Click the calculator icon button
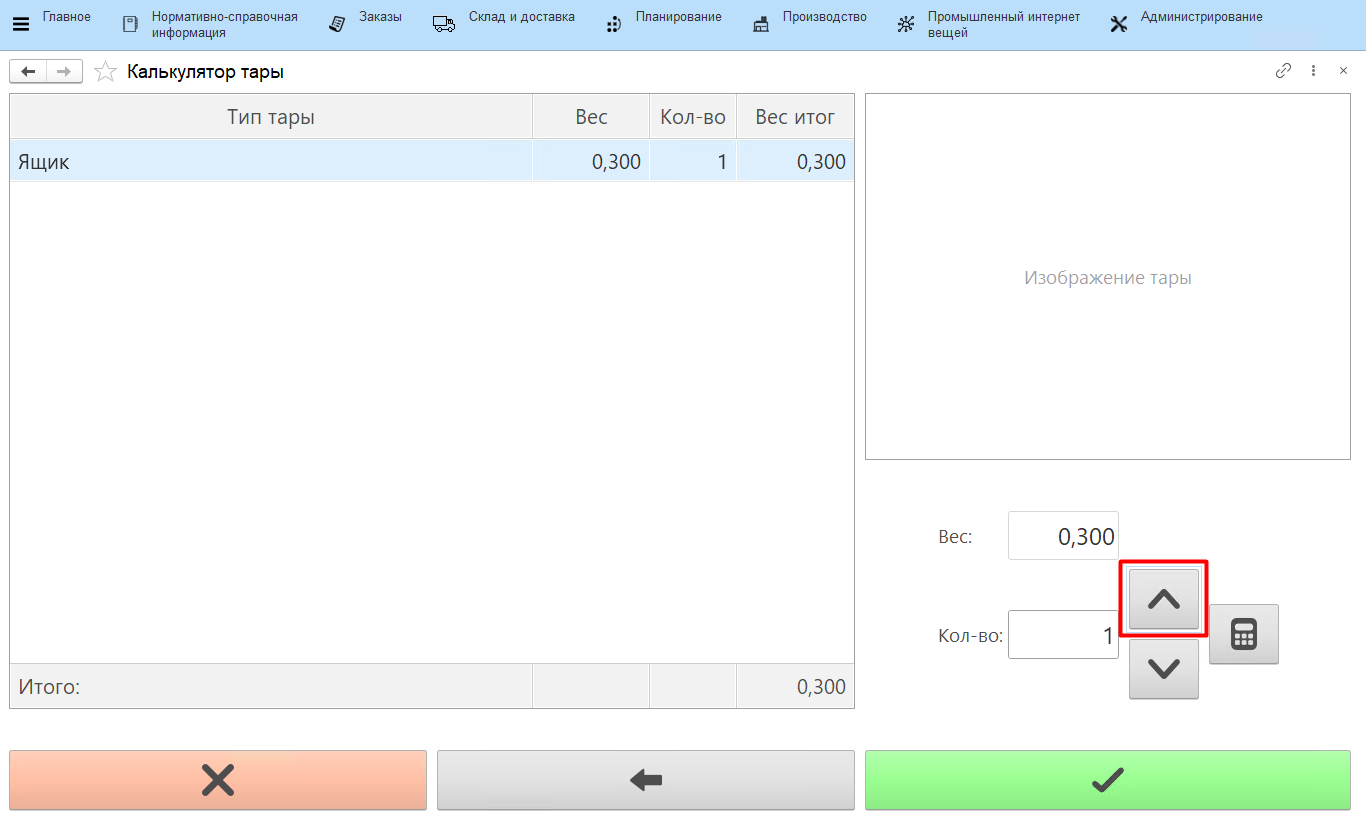The height and width of the screenshot is (816, 1366). [1243, 634]
